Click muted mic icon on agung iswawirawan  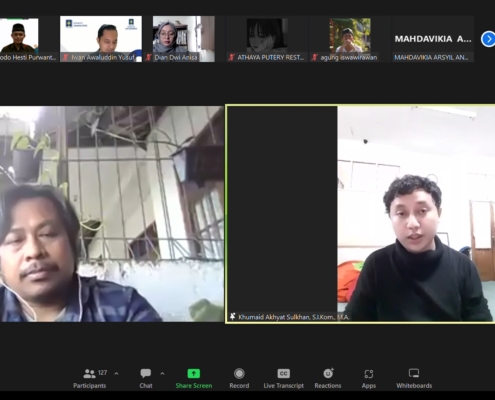314,57
